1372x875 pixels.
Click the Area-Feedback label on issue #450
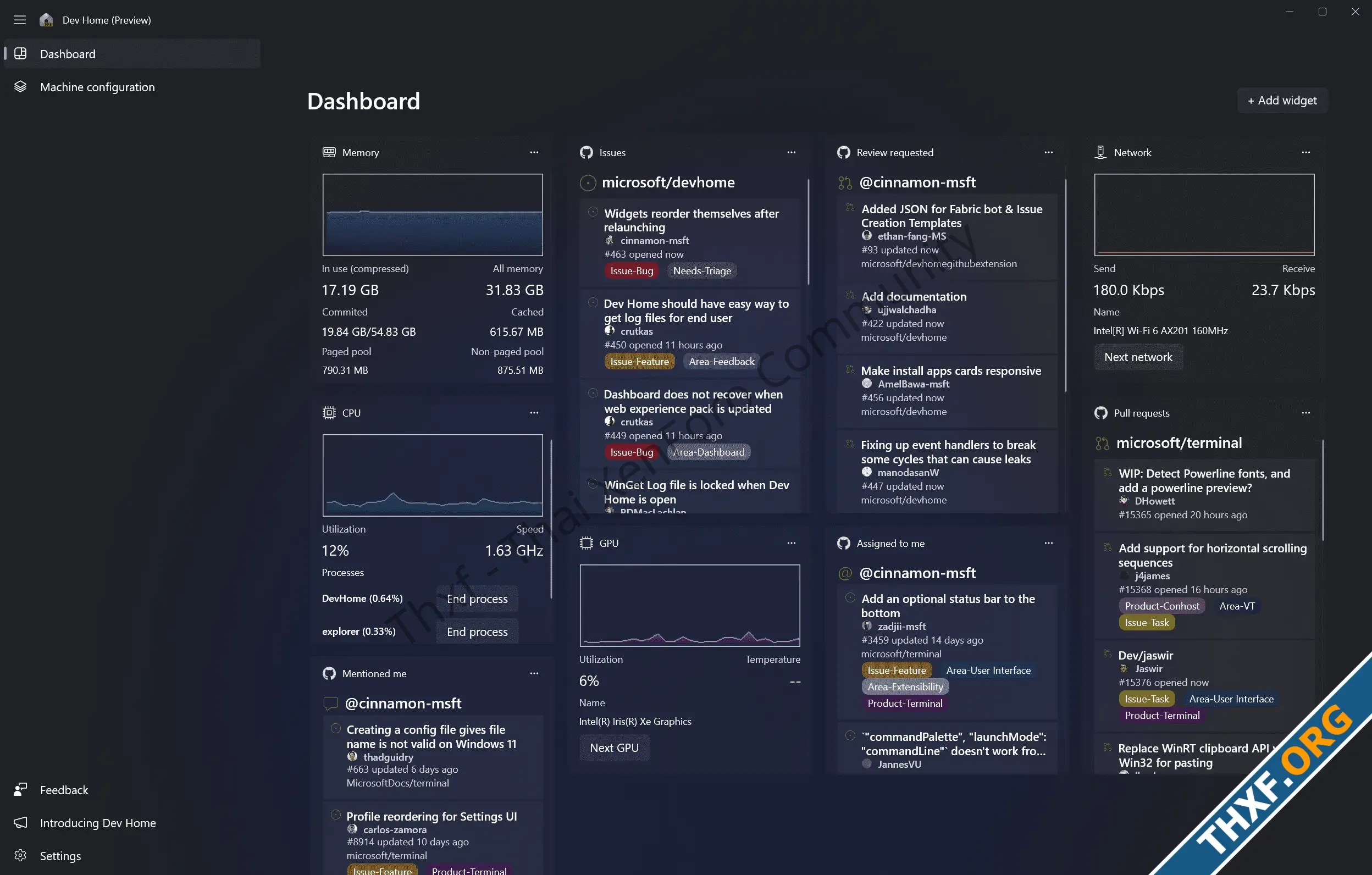click(721, 361)
